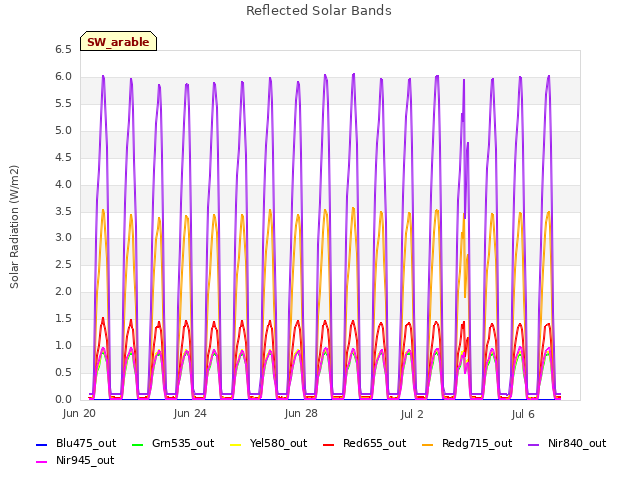Select the Redg715_out legend label

[477, 444]
